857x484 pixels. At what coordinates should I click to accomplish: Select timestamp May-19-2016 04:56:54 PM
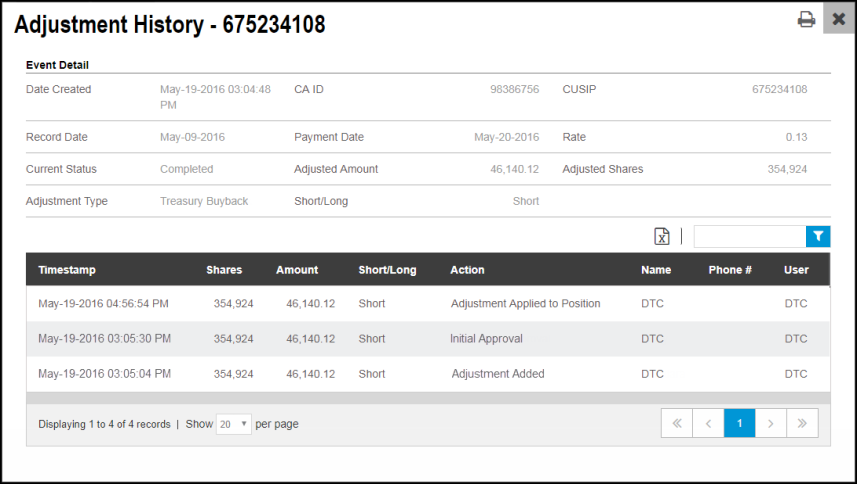pos(103,304)
